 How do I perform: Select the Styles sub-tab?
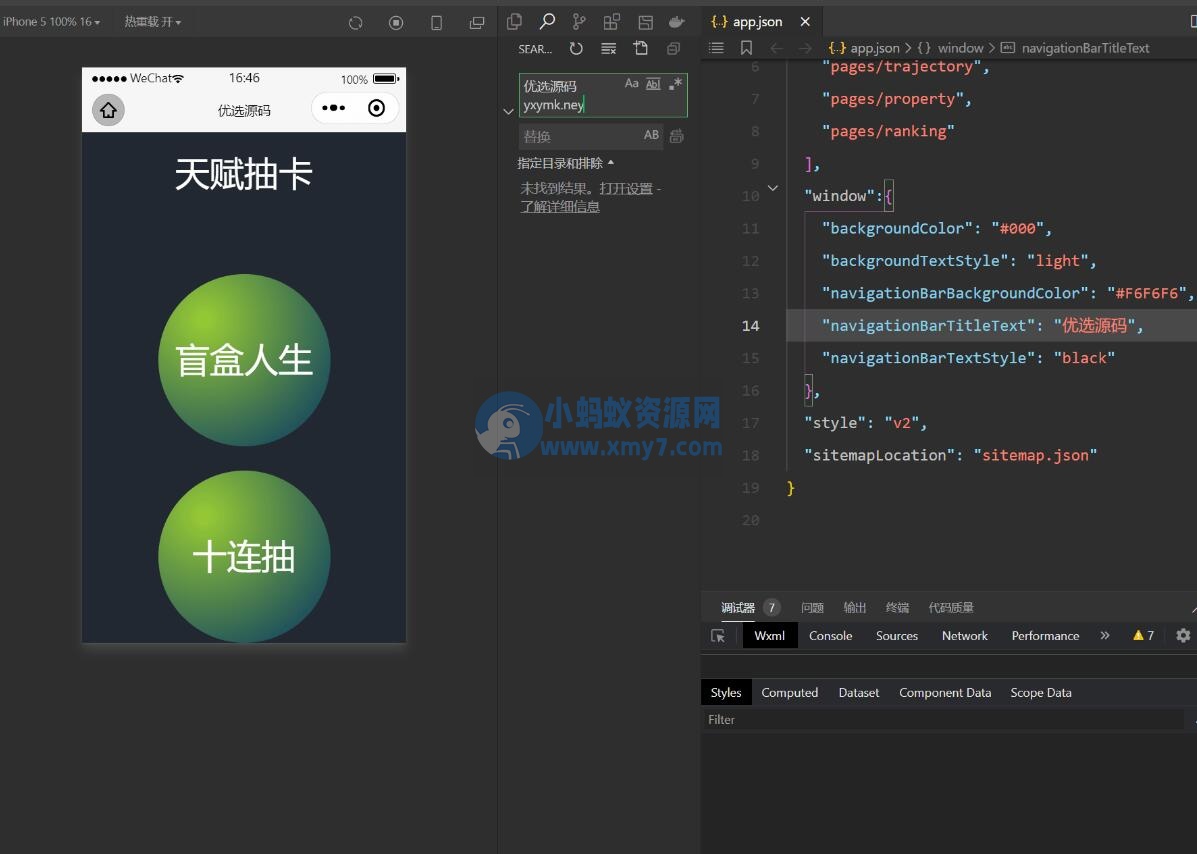coord(726,693)
